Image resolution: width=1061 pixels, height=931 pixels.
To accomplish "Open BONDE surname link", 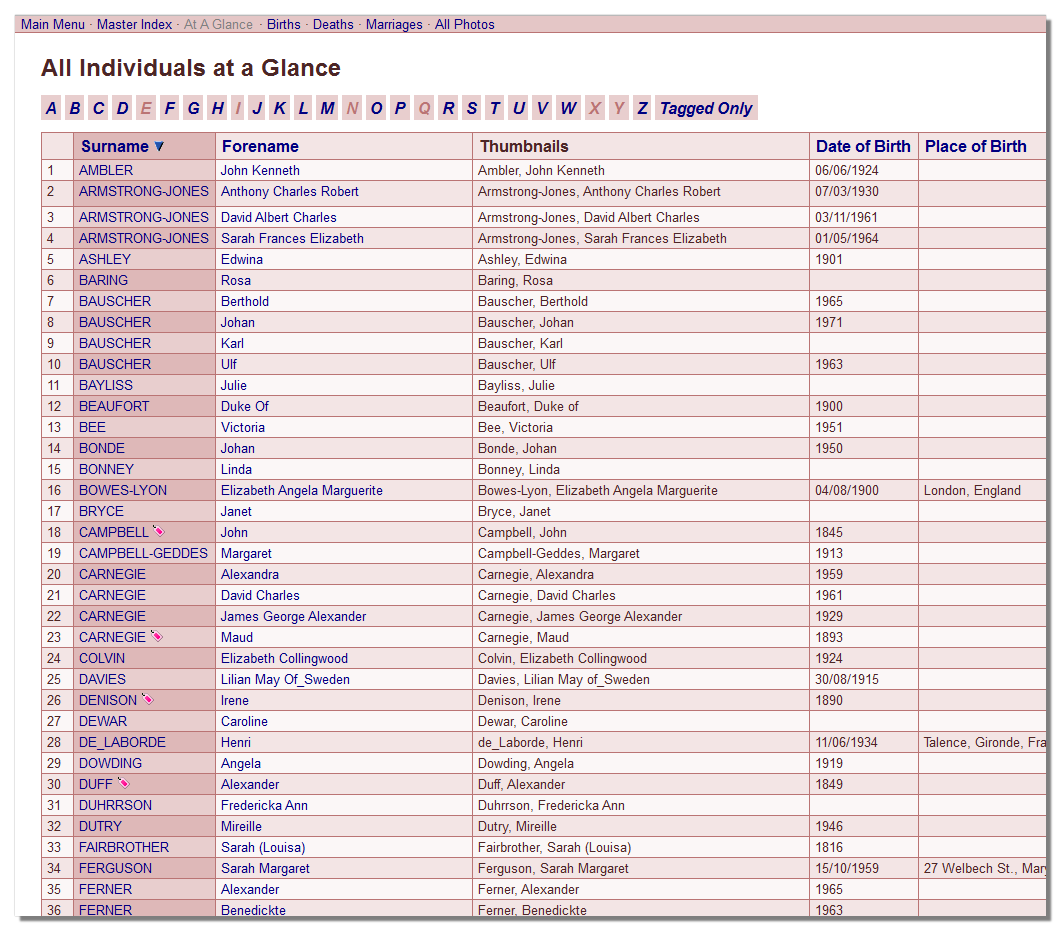I will [101, 448].
